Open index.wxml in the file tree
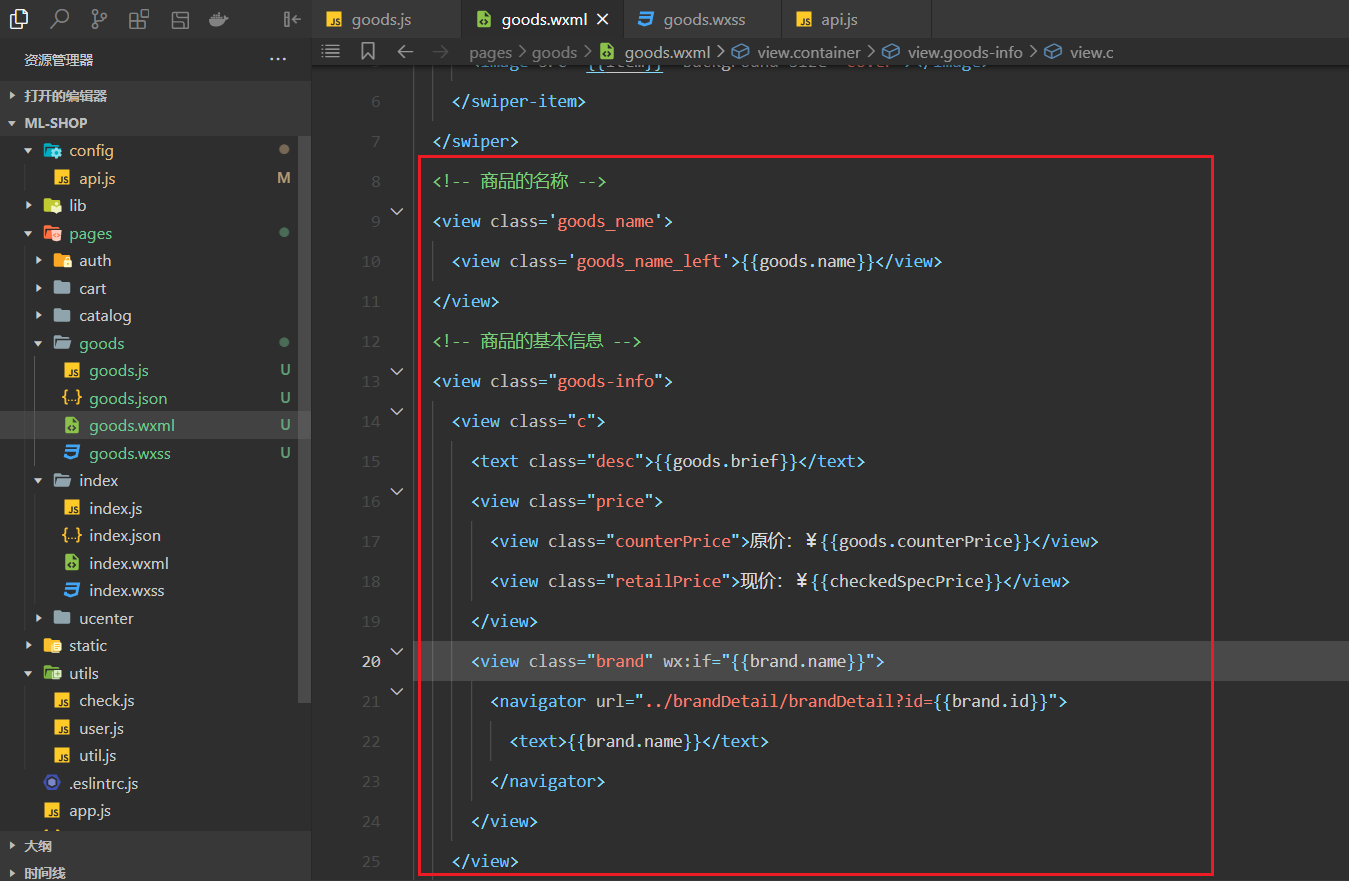This screenshot has width=1349, height=881. point(128,563)
